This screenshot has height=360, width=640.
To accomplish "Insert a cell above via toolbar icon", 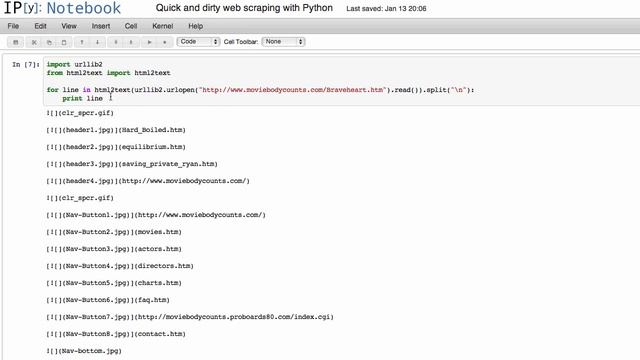I will 116,42.
